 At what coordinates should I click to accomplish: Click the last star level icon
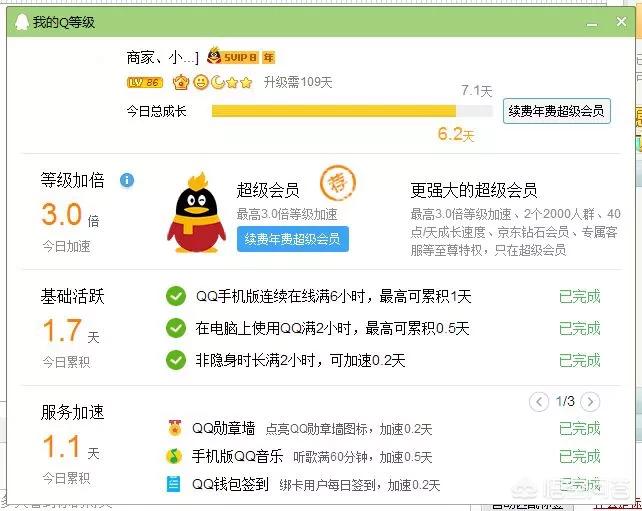tap(246, 83)
